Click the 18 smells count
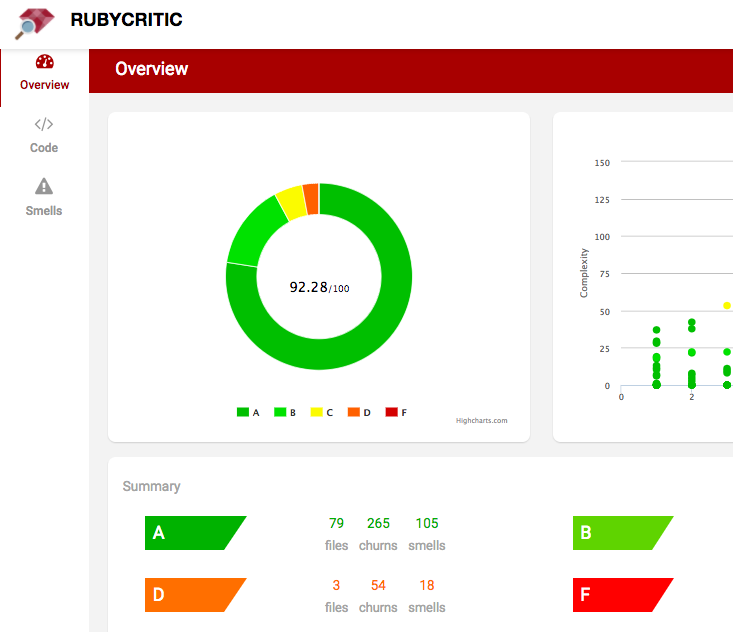Screen dimensions: 733x632 [427, 585]
